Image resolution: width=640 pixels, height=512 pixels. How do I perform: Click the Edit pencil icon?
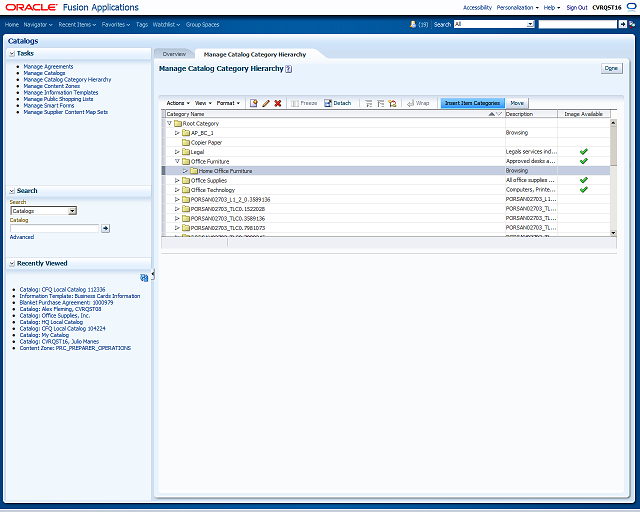coord(266,103)
